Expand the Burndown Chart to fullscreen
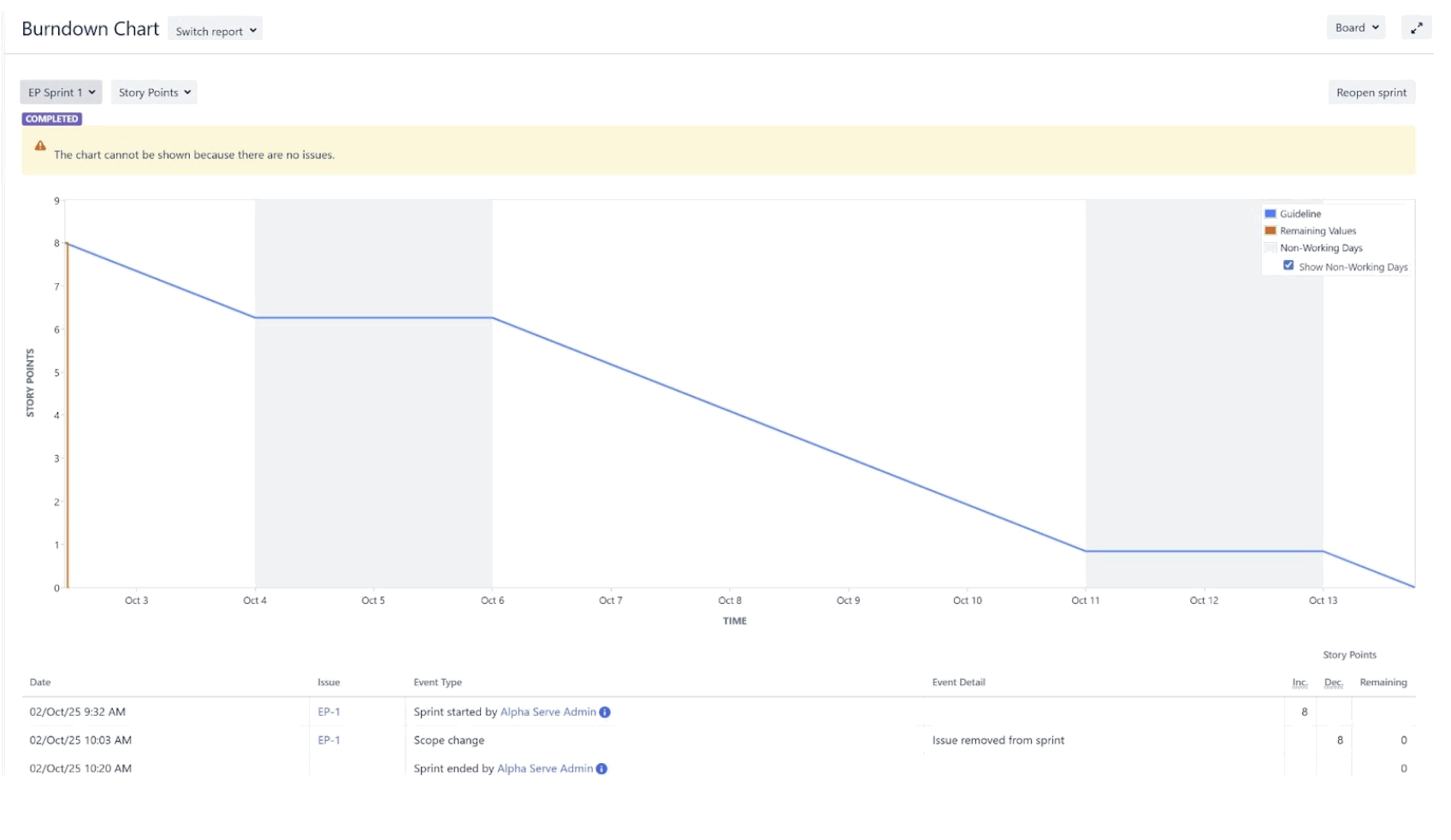Viewport: 1451px width, 840px height. [x=1417, y=27]
